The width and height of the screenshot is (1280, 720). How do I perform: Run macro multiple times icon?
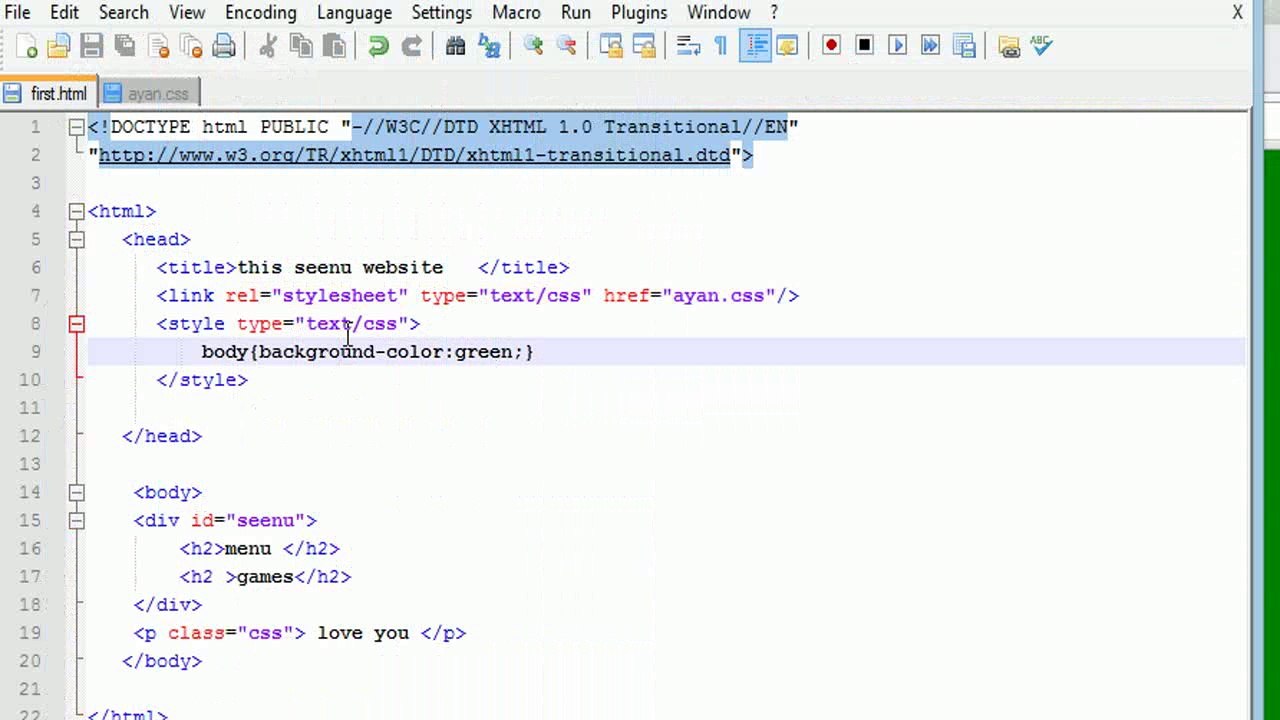tap(930, 46)
